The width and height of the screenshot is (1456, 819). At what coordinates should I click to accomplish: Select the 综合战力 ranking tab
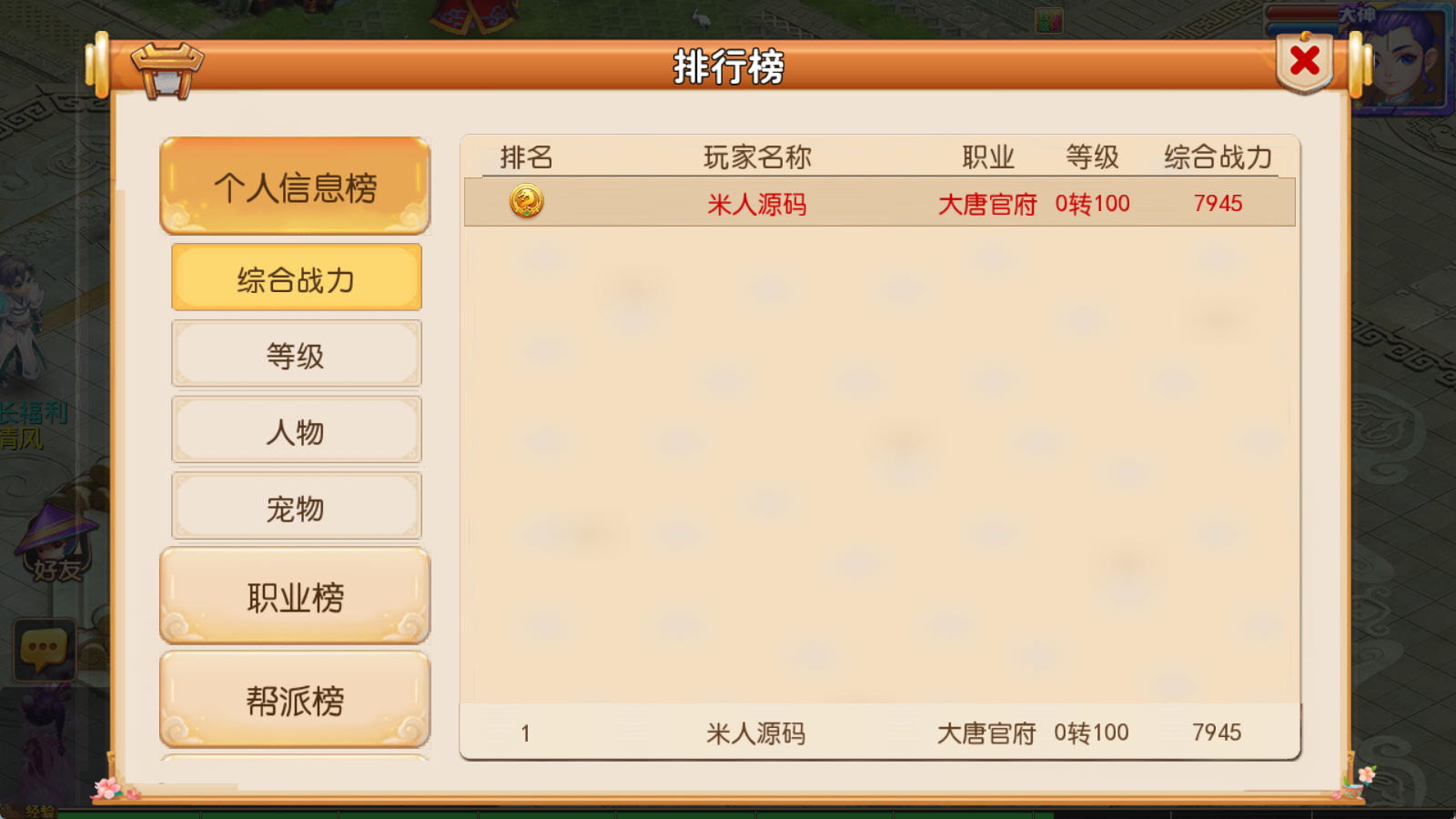click(x=297, y=278)
